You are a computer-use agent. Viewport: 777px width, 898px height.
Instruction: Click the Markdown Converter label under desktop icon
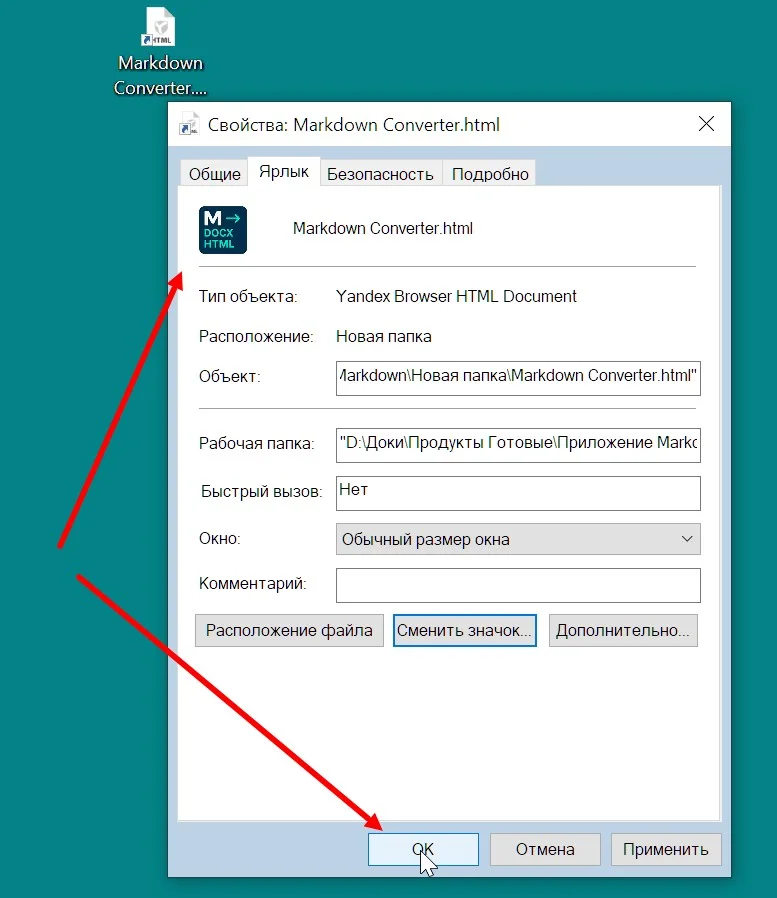coord(160,75)
